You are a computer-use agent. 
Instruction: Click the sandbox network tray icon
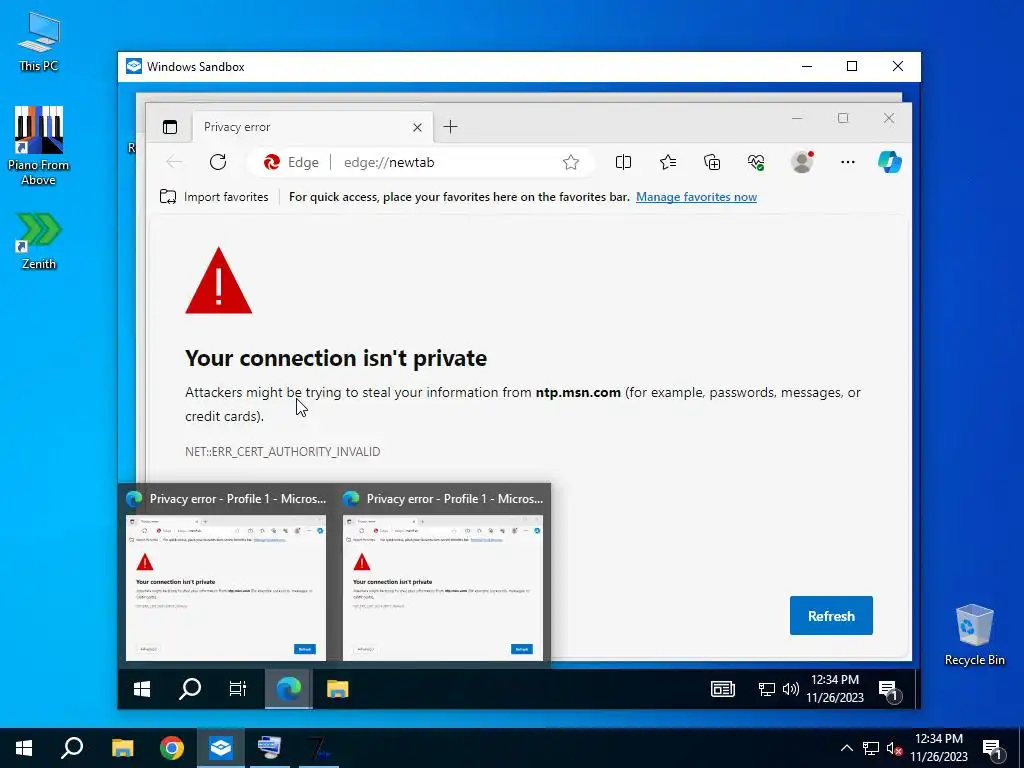coord(767,689)
